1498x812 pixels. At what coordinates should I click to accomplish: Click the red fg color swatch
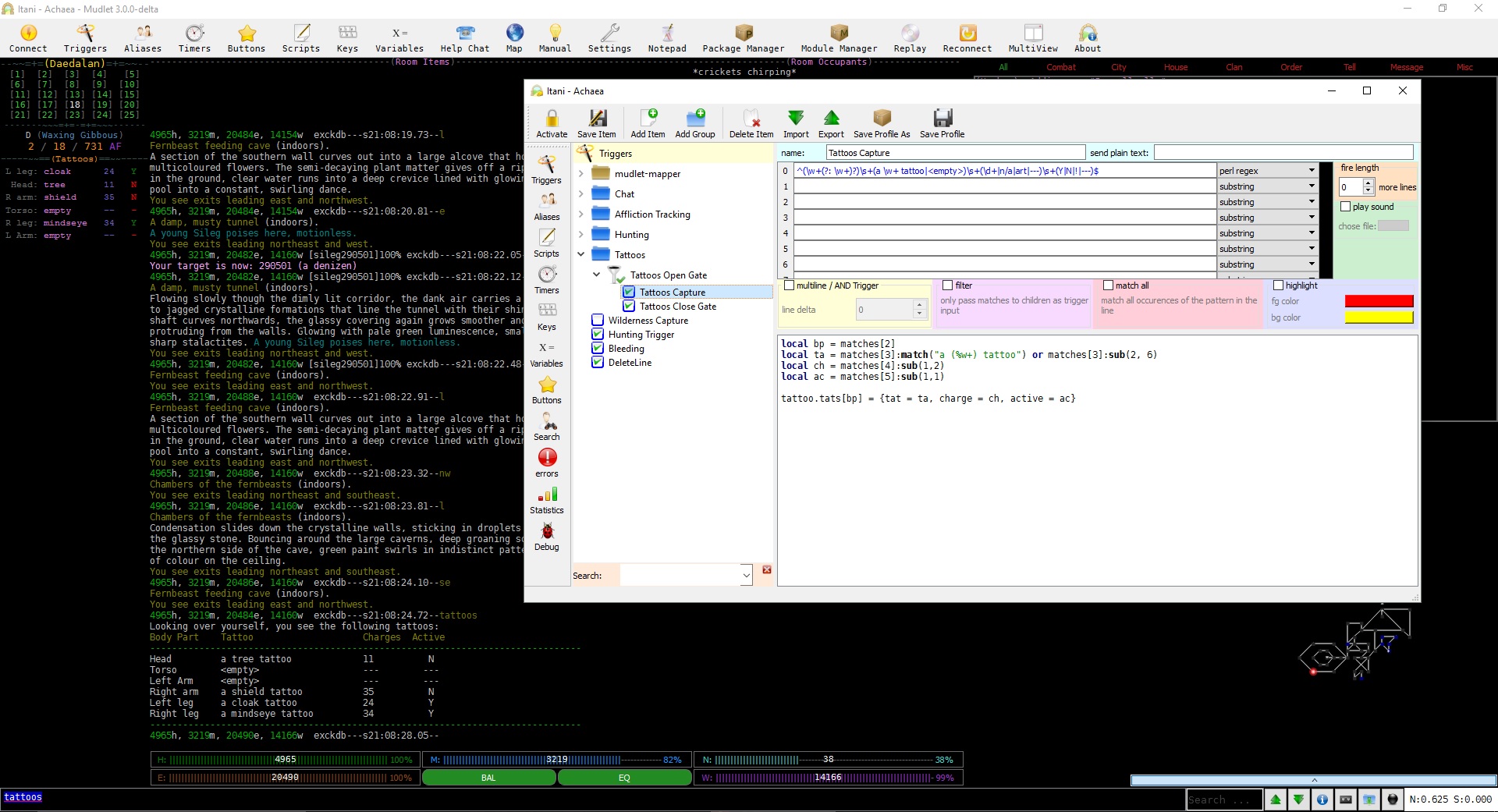coord(1379,301)
